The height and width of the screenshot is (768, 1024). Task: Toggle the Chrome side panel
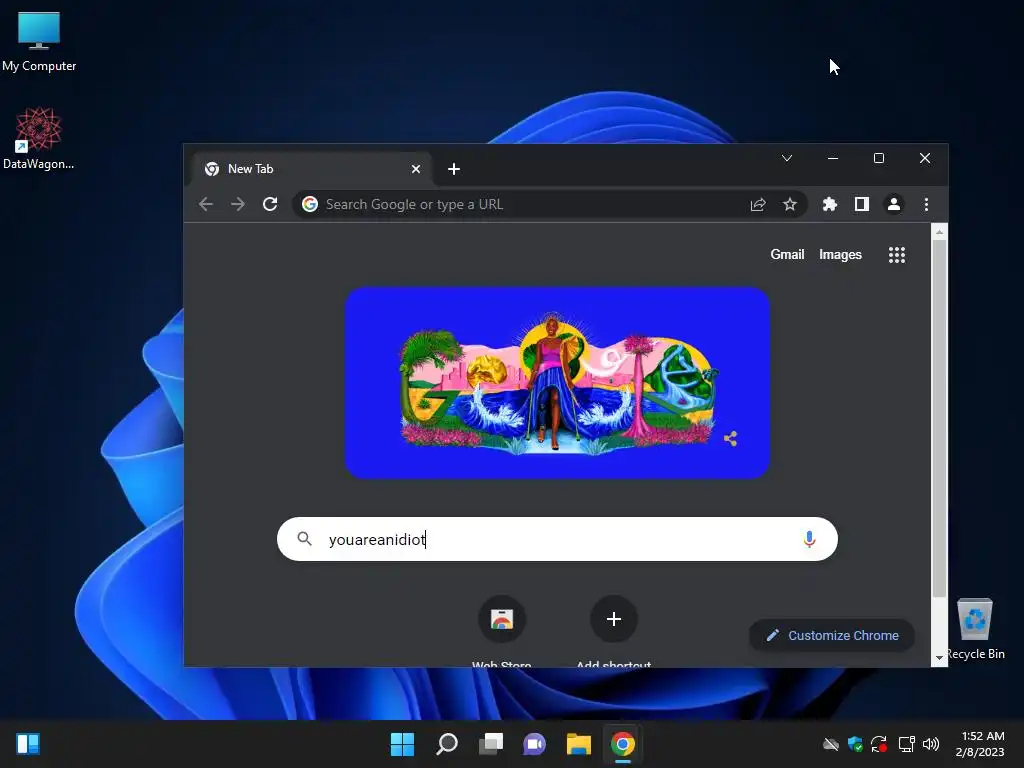click(x=861, y=204)
